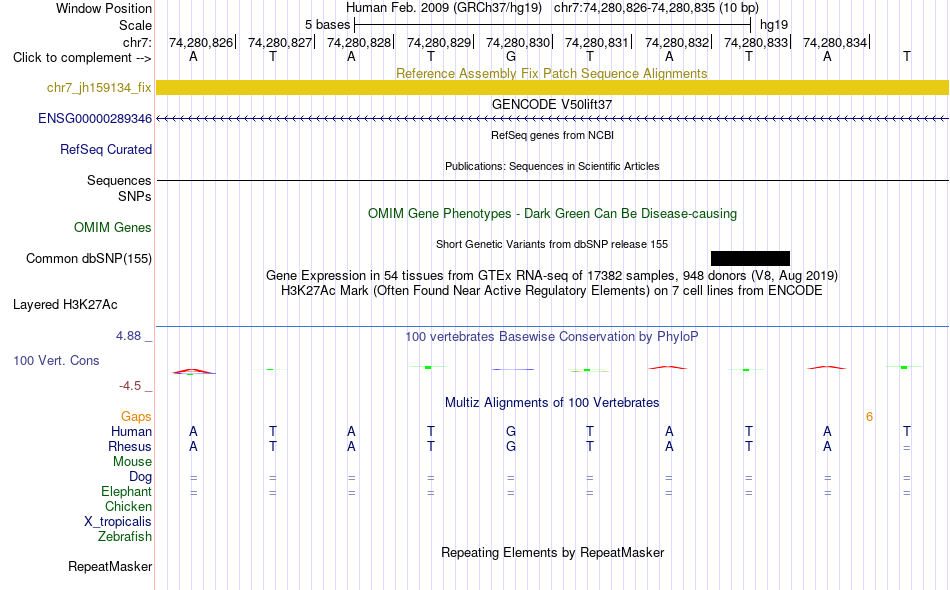Select the black dbSNP variant block

750,259
